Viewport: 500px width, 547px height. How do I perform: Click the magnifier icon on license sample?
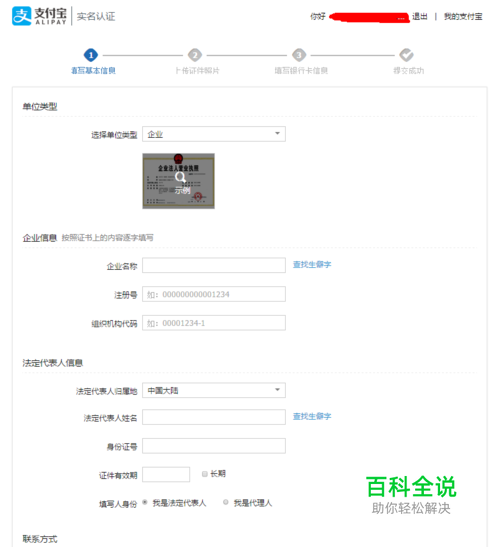180,177
